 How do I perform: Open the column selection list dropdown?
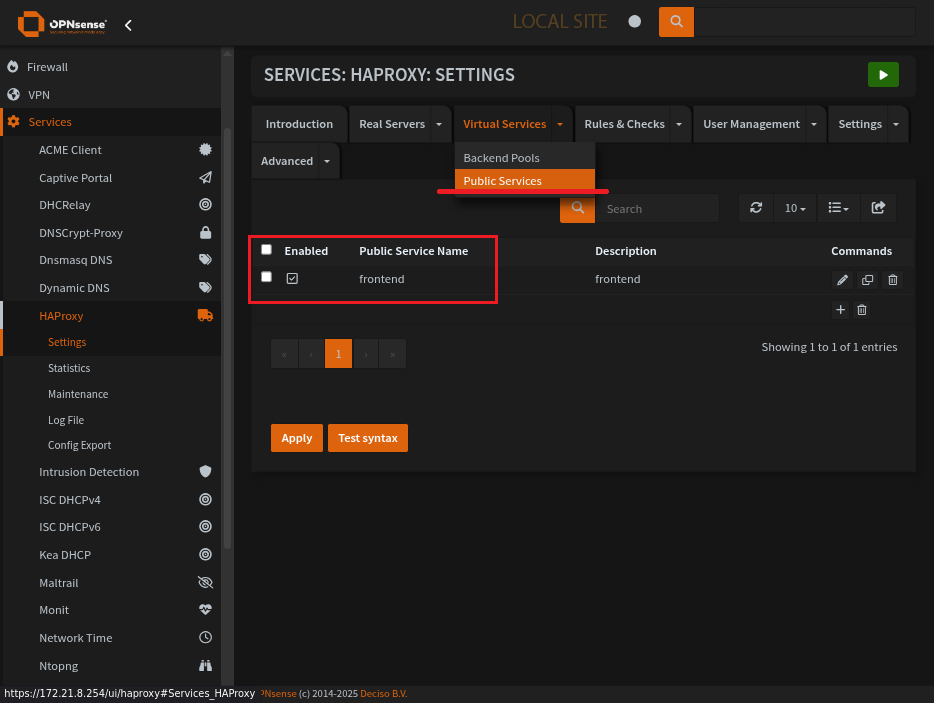point(839,208)
